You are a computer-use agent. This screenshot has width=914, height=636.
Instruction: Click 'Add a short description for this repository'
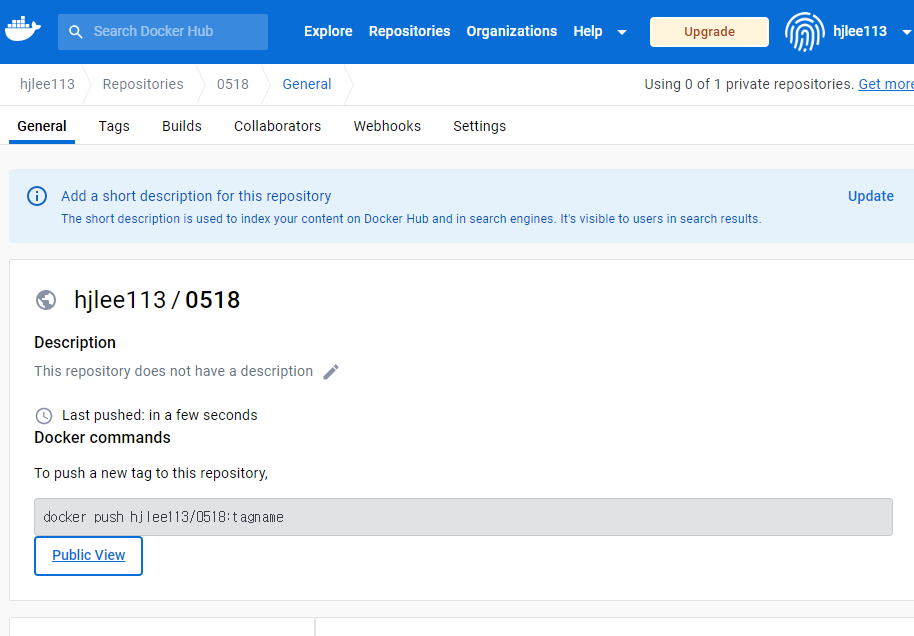[196, 196]
